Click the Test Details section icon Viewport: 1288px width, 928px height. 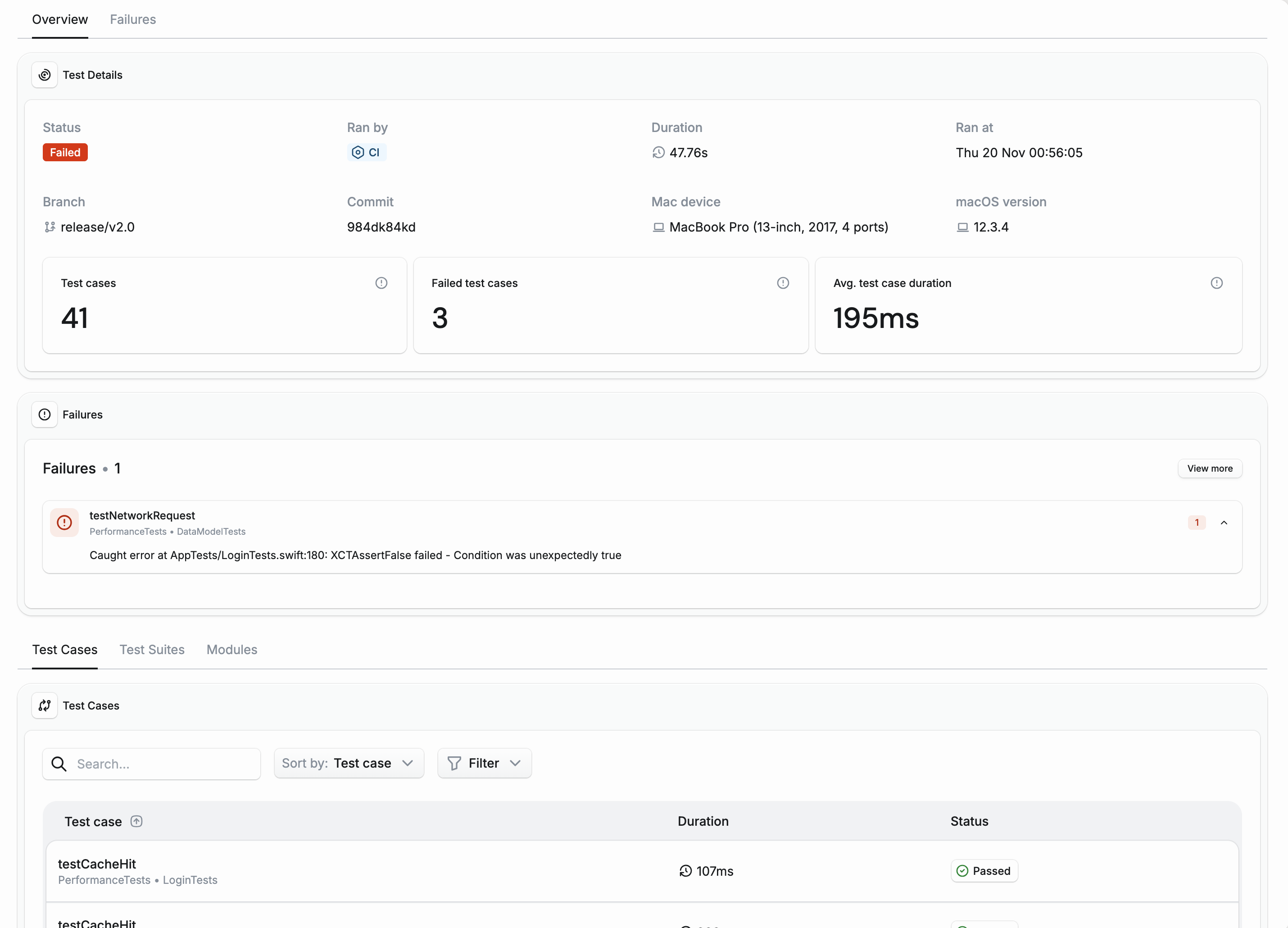pos(44,75)
